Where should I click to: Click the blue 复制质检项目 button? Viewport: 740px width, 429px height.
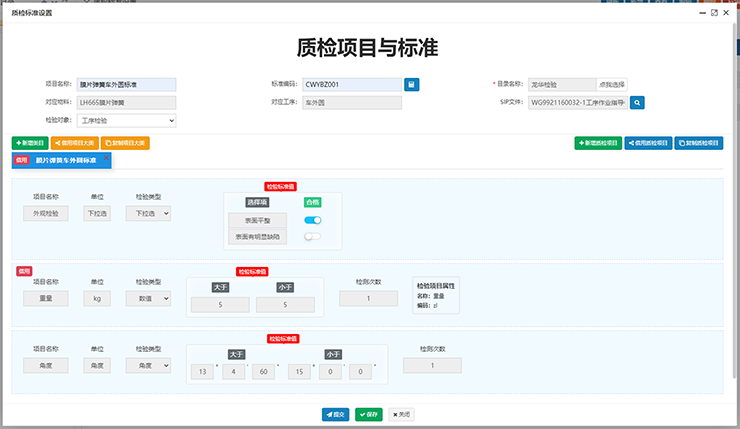coord(699,143)
